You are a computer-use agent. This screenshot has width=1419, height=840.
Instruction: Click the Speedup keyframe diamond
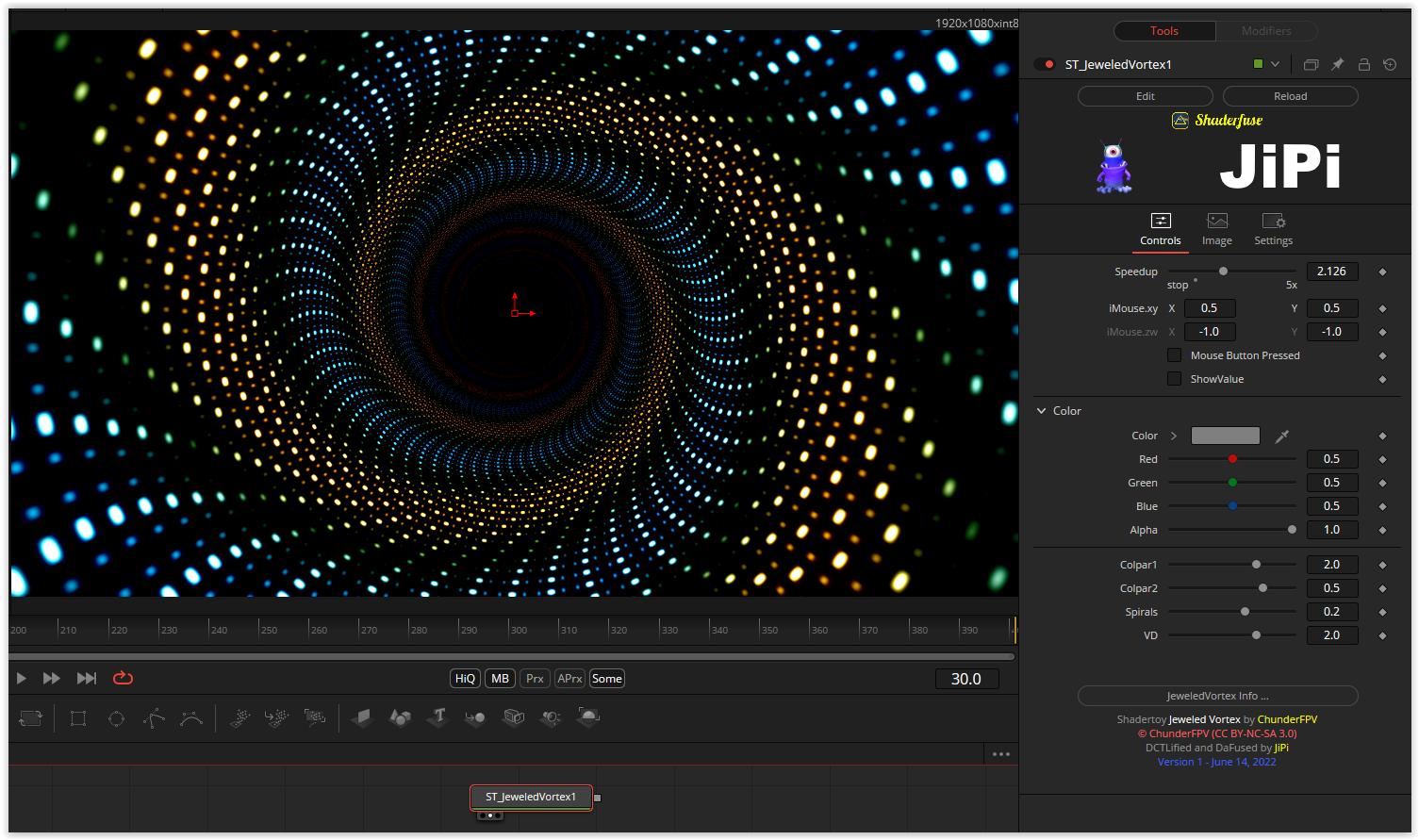[x=1382, y=272]
